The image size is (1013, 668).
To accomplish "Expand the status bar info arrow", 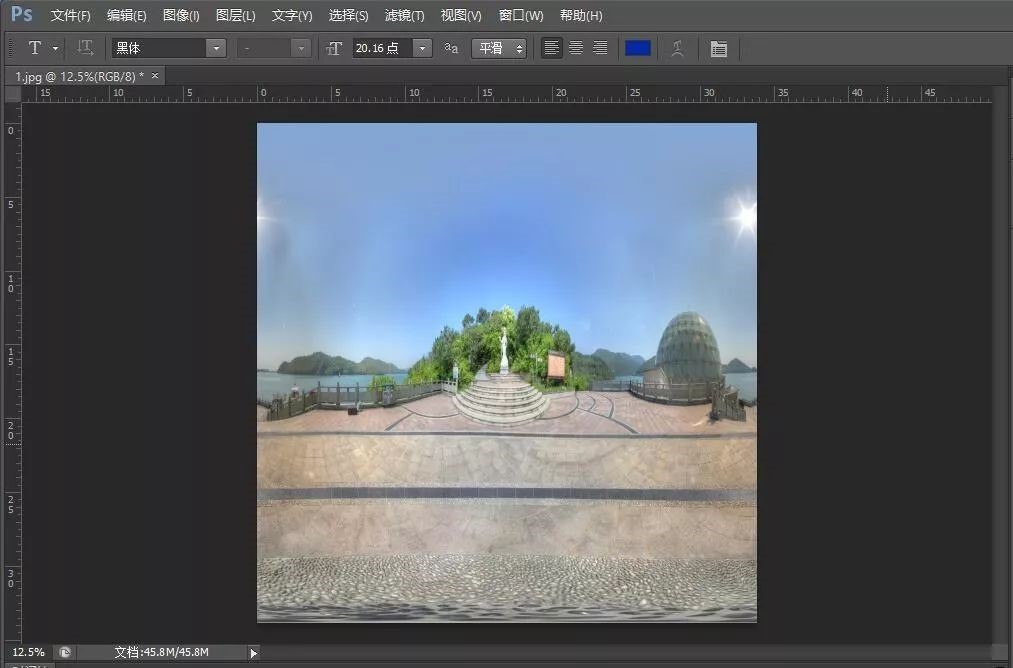I will (254, 653).
